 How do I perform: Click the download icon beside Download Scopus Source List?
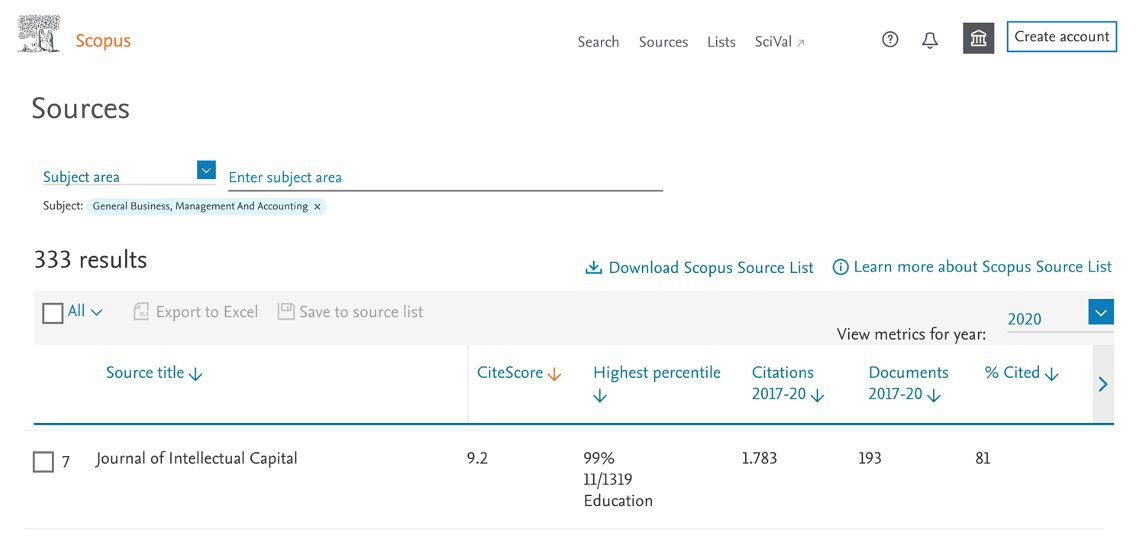coord(593,268)
